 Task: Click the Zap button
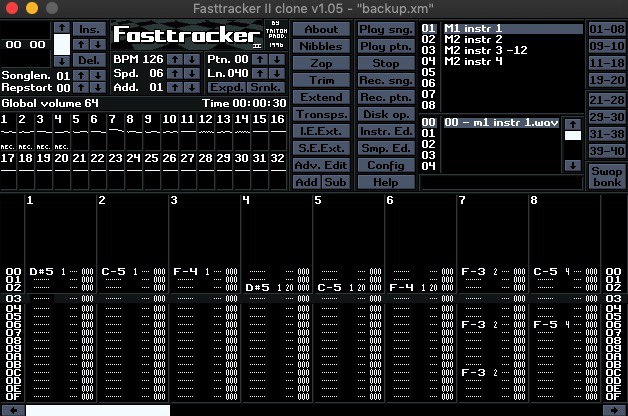coord(321,63)
